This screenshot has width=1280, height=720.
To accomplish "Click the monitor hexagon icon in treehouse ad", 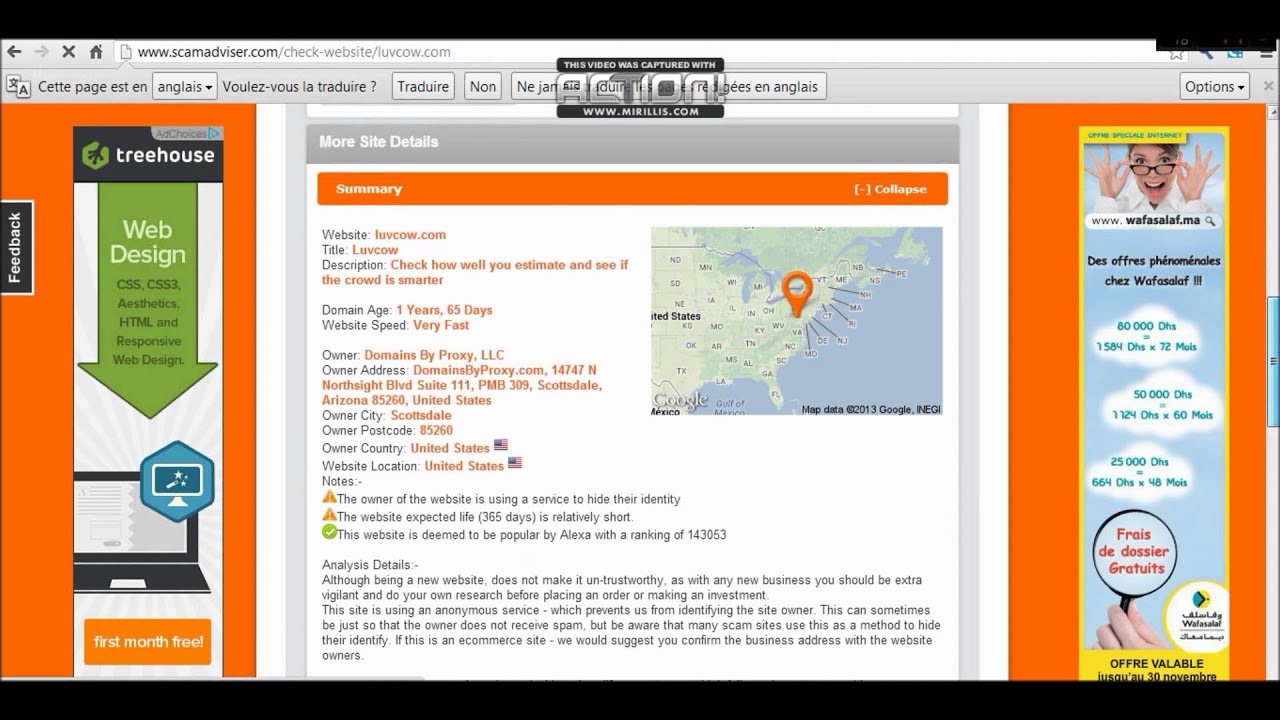I will [x=177, y=481].
